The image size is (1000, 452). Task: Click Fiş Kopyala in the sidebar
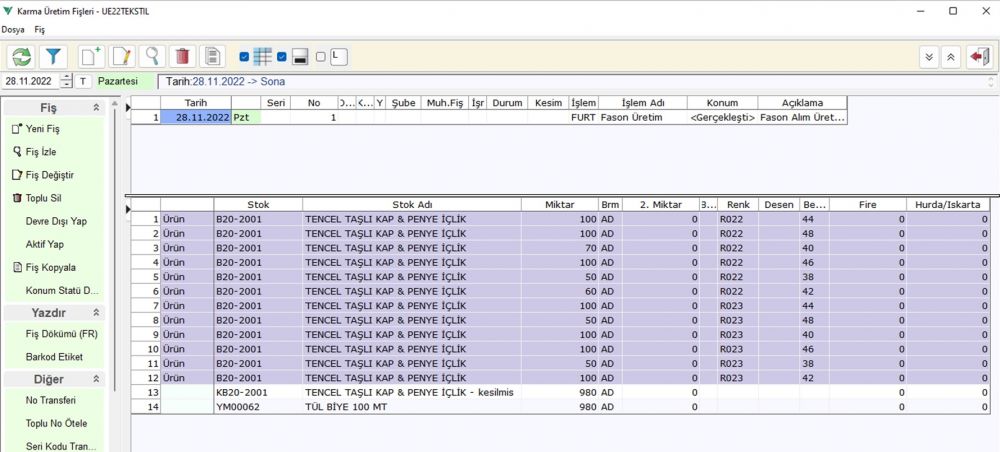pyautogui.click(x=50, y=268)
